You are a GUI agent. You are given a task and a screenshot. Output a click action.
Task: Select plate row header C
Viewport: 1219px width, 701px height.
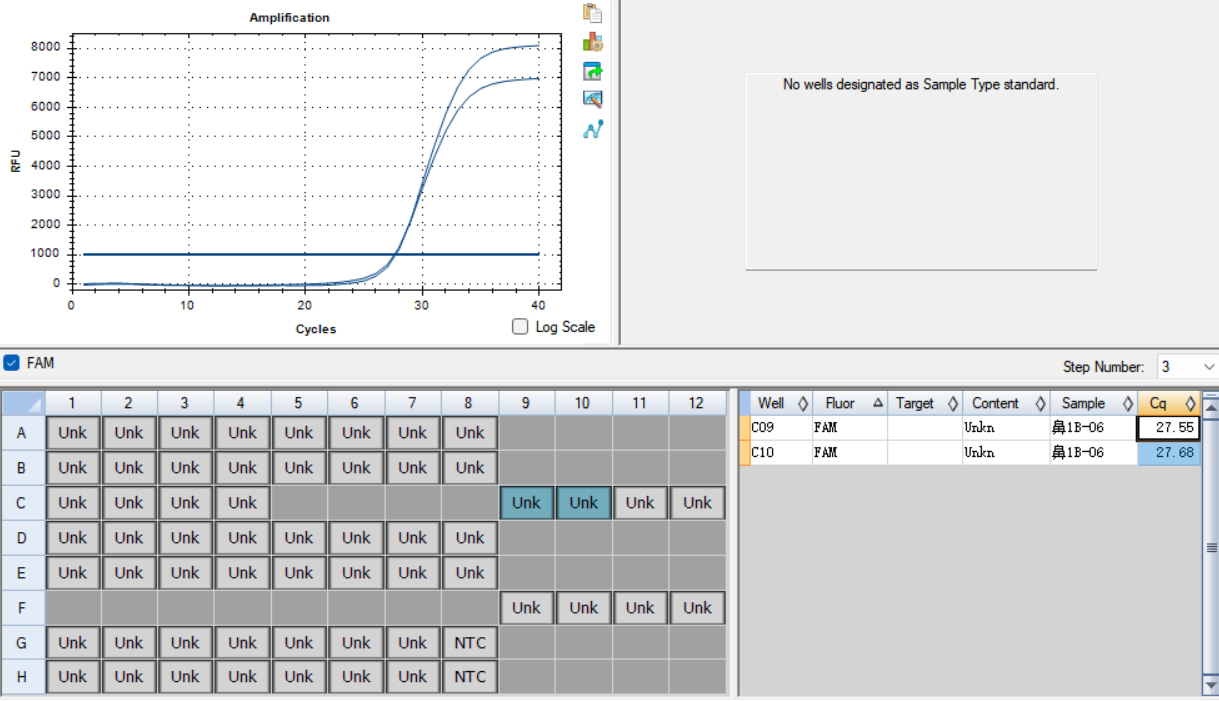pos(22,503)
